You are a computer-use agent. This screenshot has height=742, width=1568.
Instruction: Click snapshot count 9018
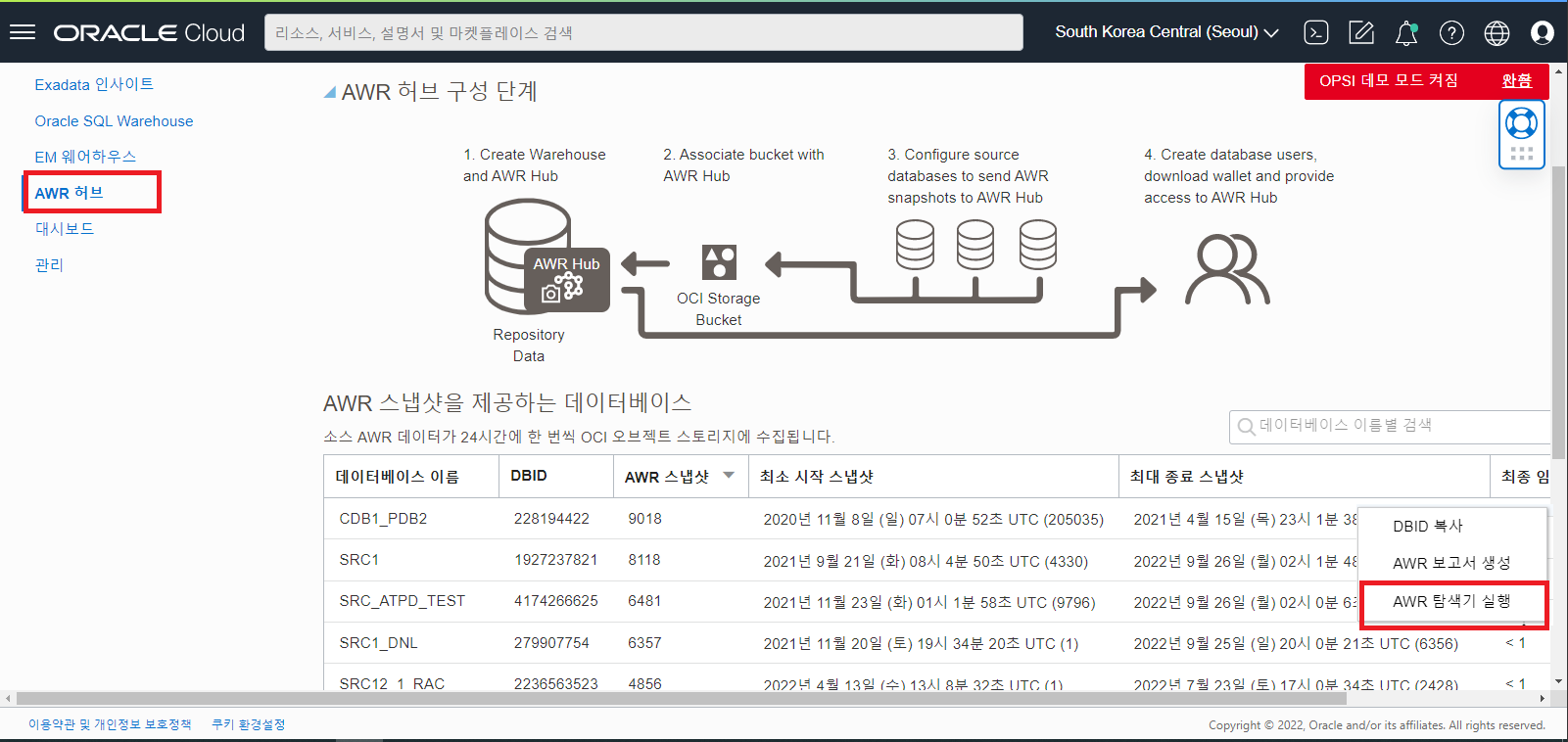pos(644,519)
